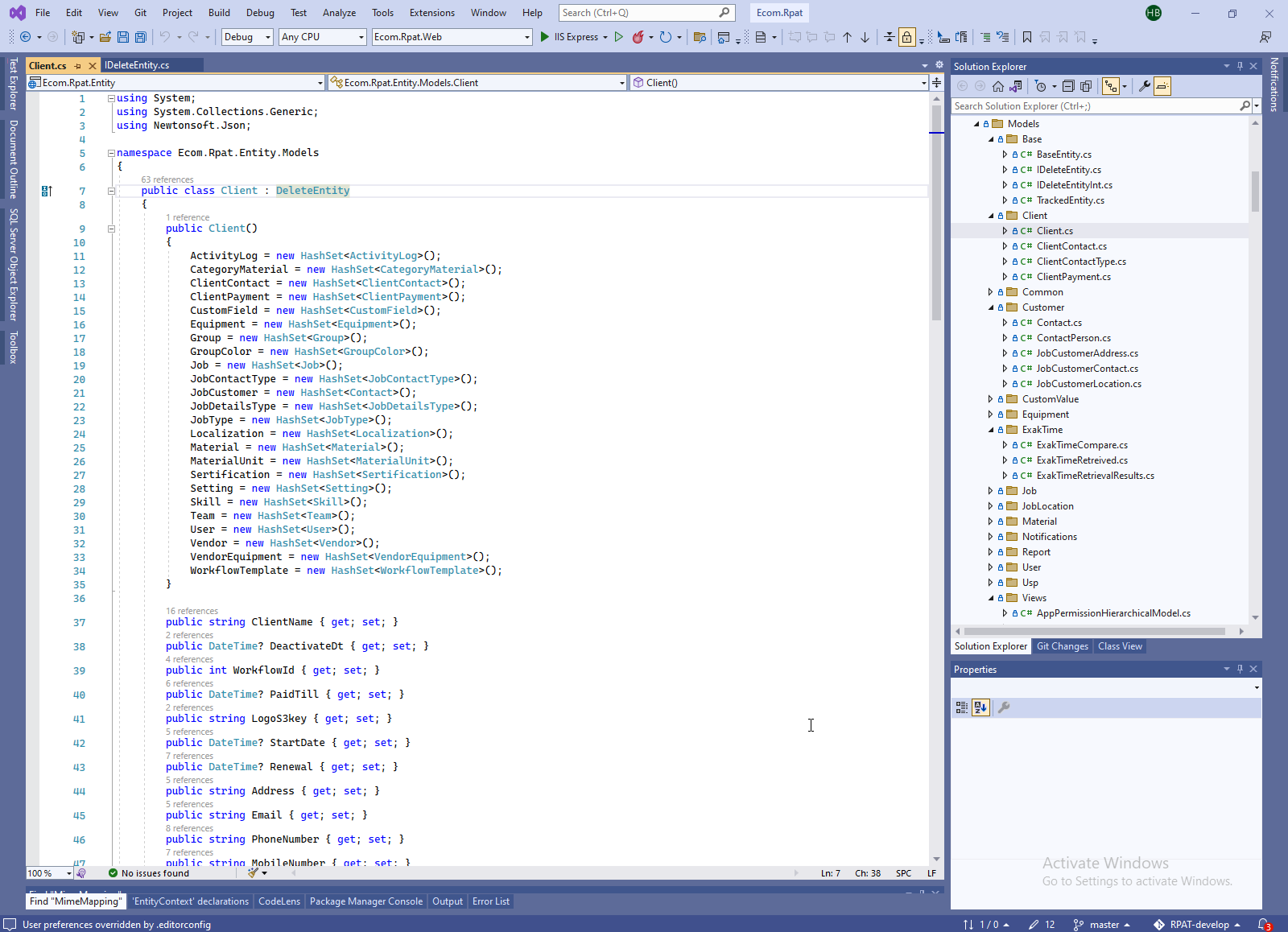This screenshot has height=932, width=1288.
Task: Open editor window settings gear icon
Action: [x=939, y=65]
